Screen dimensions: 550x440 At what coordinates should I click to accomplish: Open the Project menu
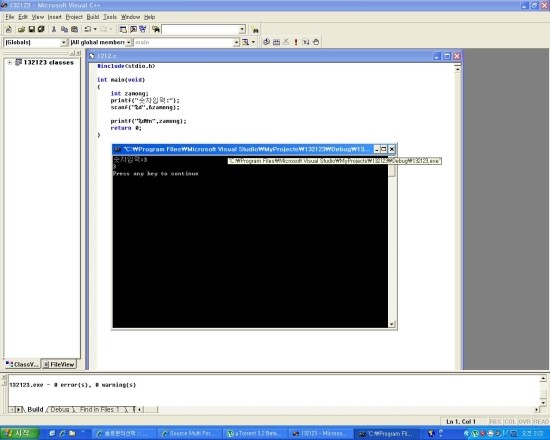tap(74, 17)
